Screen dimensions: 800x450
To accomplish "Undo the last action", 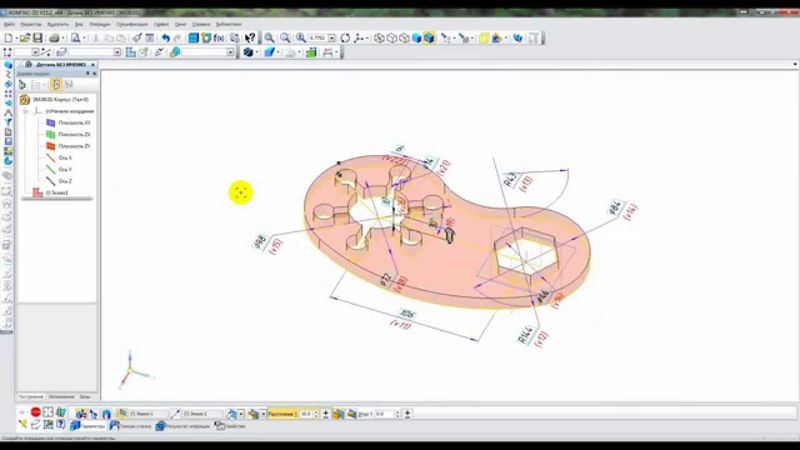I will click(165, 38).
